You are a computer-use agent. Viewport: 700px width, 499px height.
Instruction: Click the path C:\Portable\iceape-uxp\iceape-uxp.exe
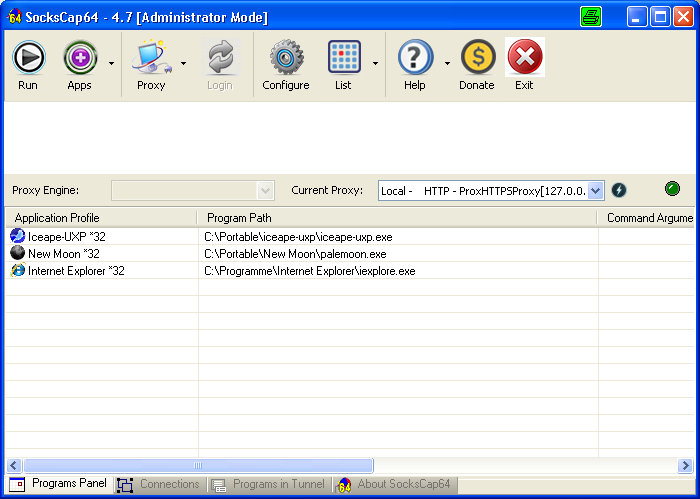tap(298, 237)
